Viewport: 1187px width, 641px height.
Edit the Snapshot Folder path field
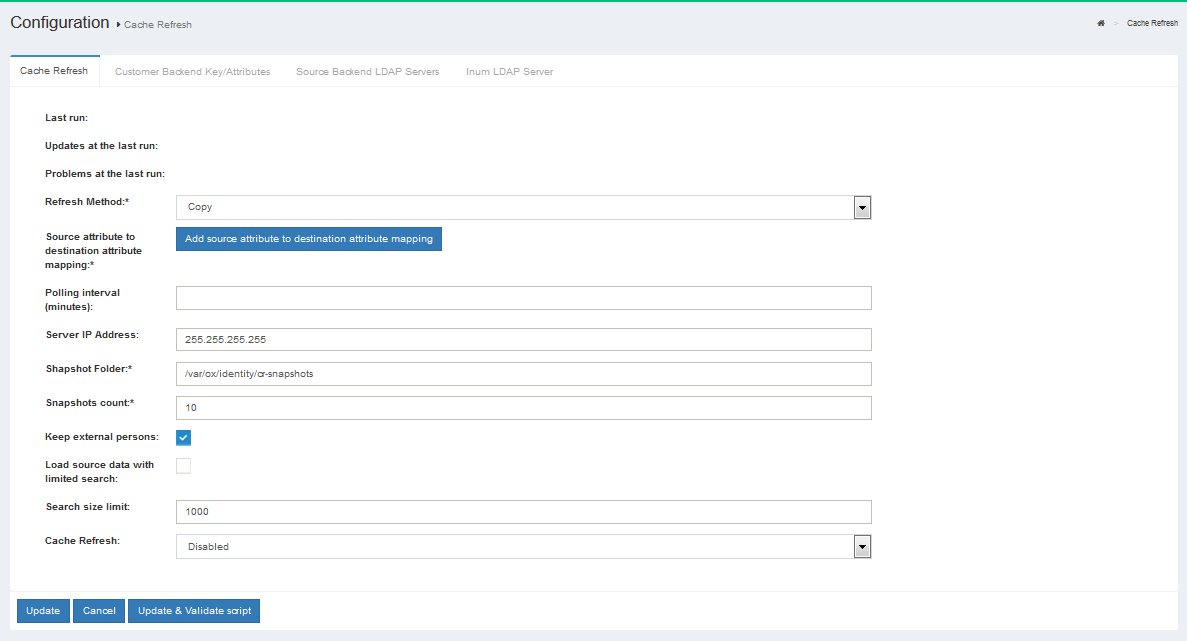tap(523, 374)
